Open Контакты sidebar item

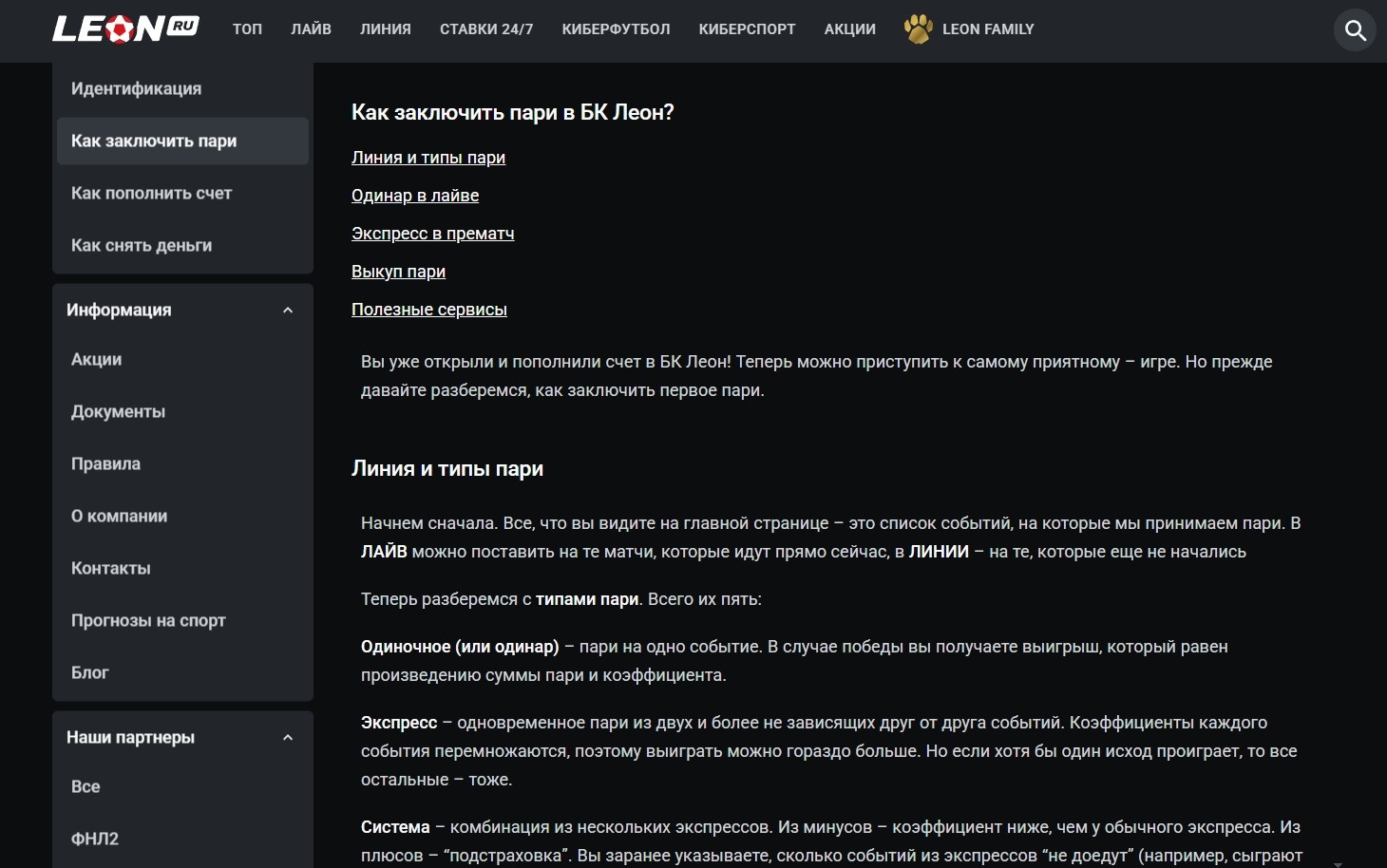pos(182,568)
